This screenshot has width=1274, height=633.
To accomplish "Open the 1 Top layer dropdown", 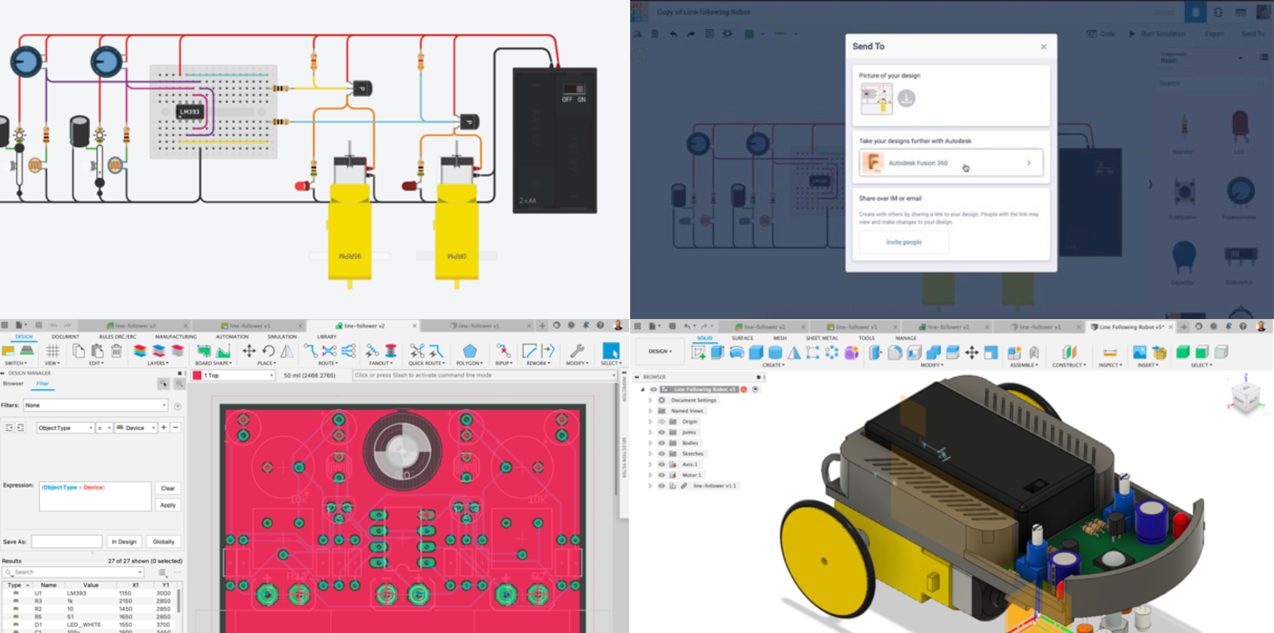I will (236, 375).
